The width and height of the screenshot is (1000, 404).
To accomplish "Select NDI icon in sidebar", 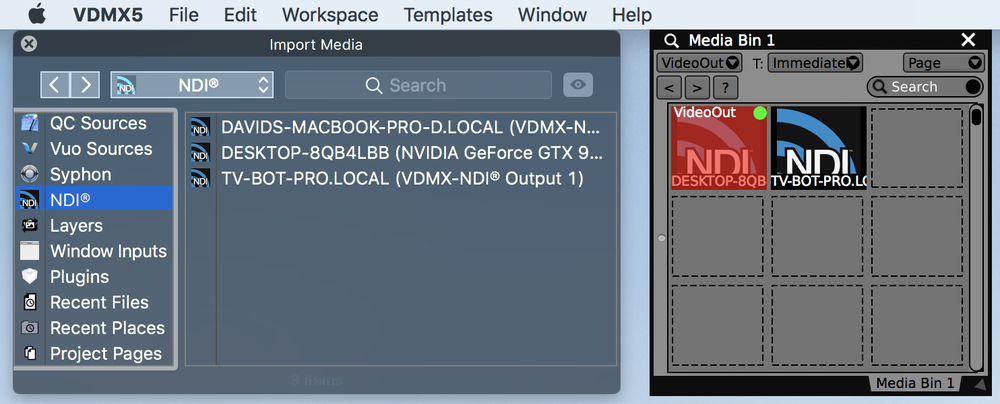I will [29, 199].
